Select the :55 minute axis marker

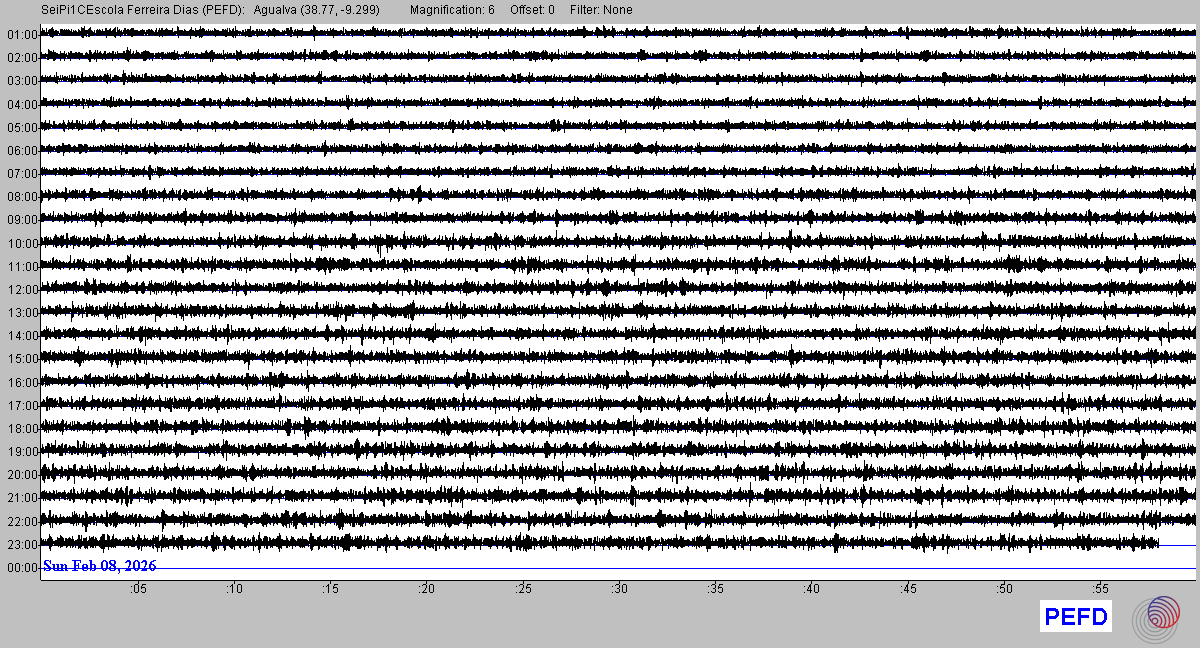(1100, 589)
